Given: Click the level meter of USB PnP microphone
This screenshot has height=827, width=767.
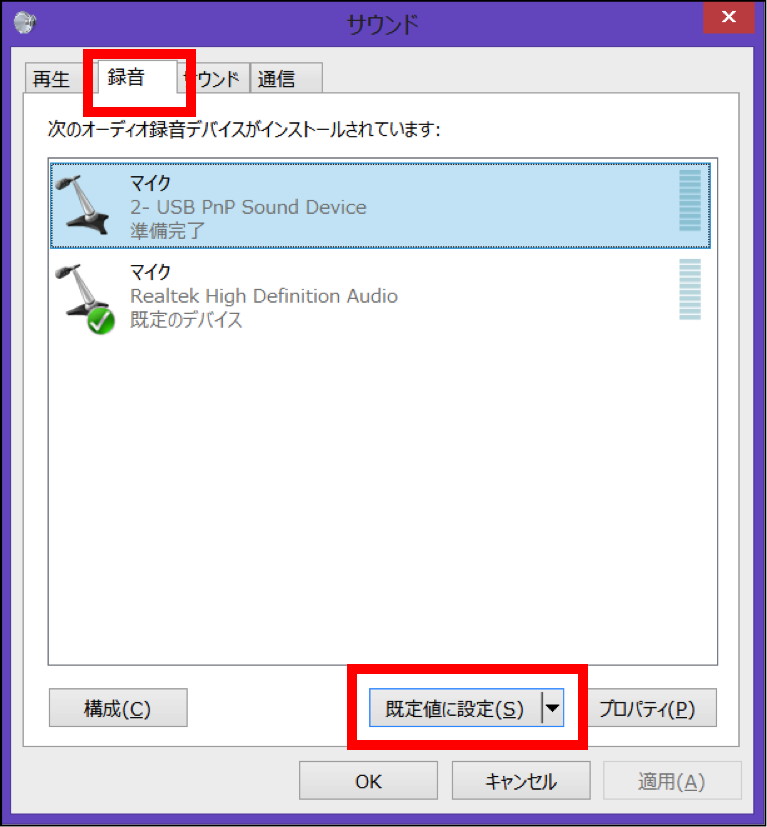Looking at the screenshot, I should coord(689,200).
